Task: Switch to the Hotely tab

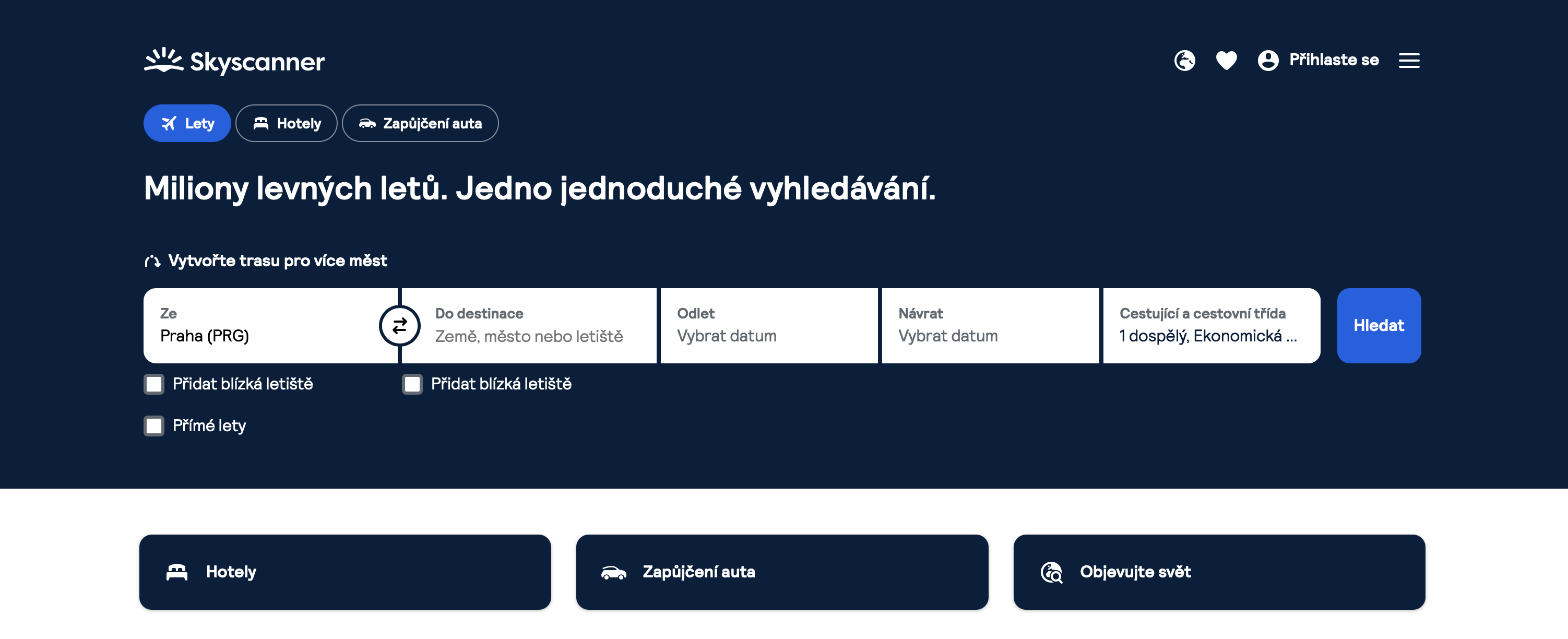Action: (x=286, y=123)
